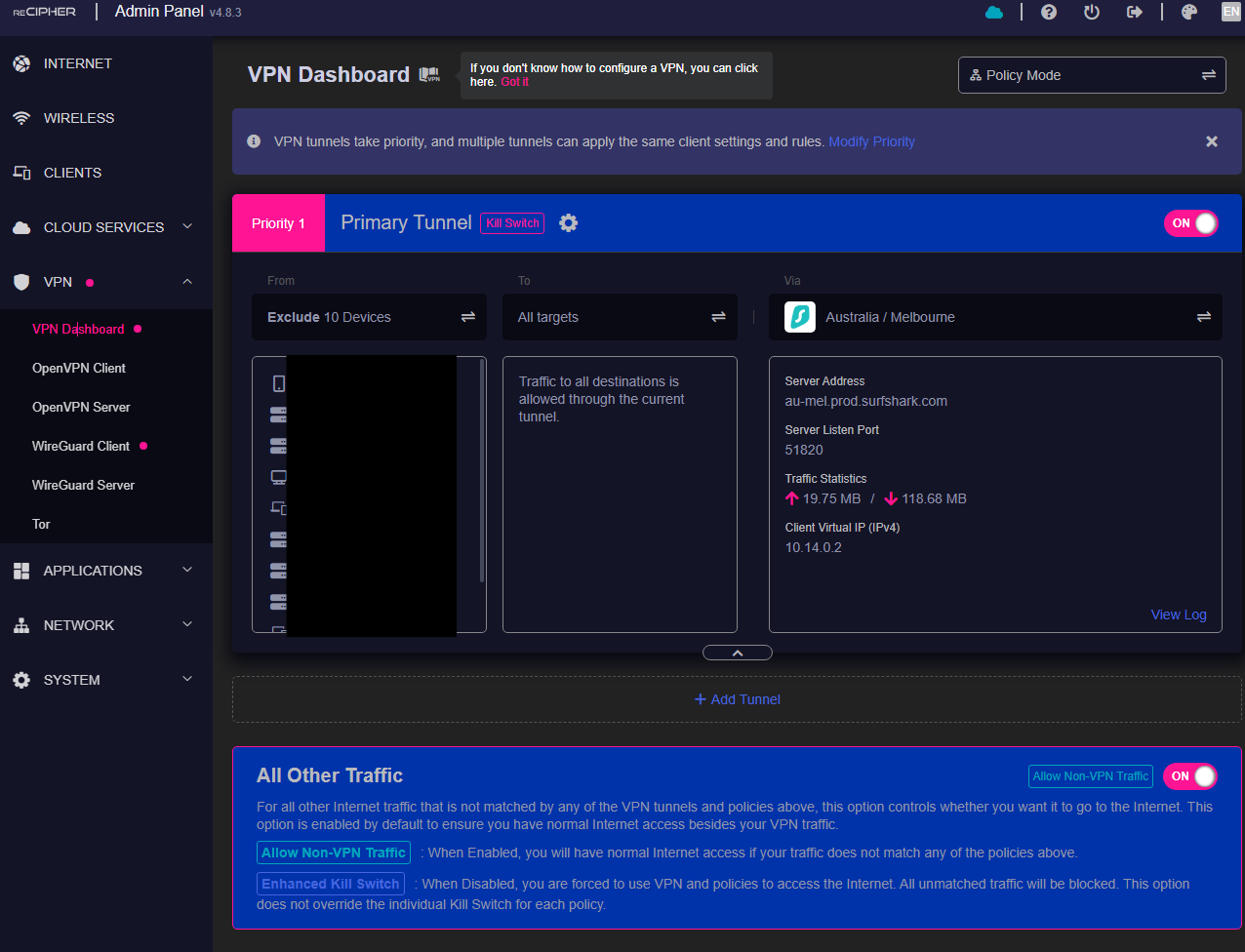Click the VPN guide icon beside title

(x=429, y=75)
